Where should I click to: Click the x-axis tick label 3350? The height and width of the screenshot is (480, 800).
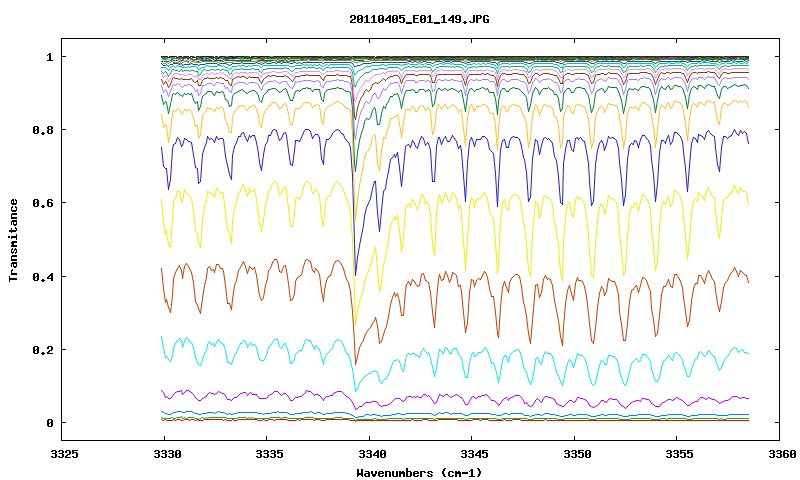pyautogui.click(x=577, y=454)
